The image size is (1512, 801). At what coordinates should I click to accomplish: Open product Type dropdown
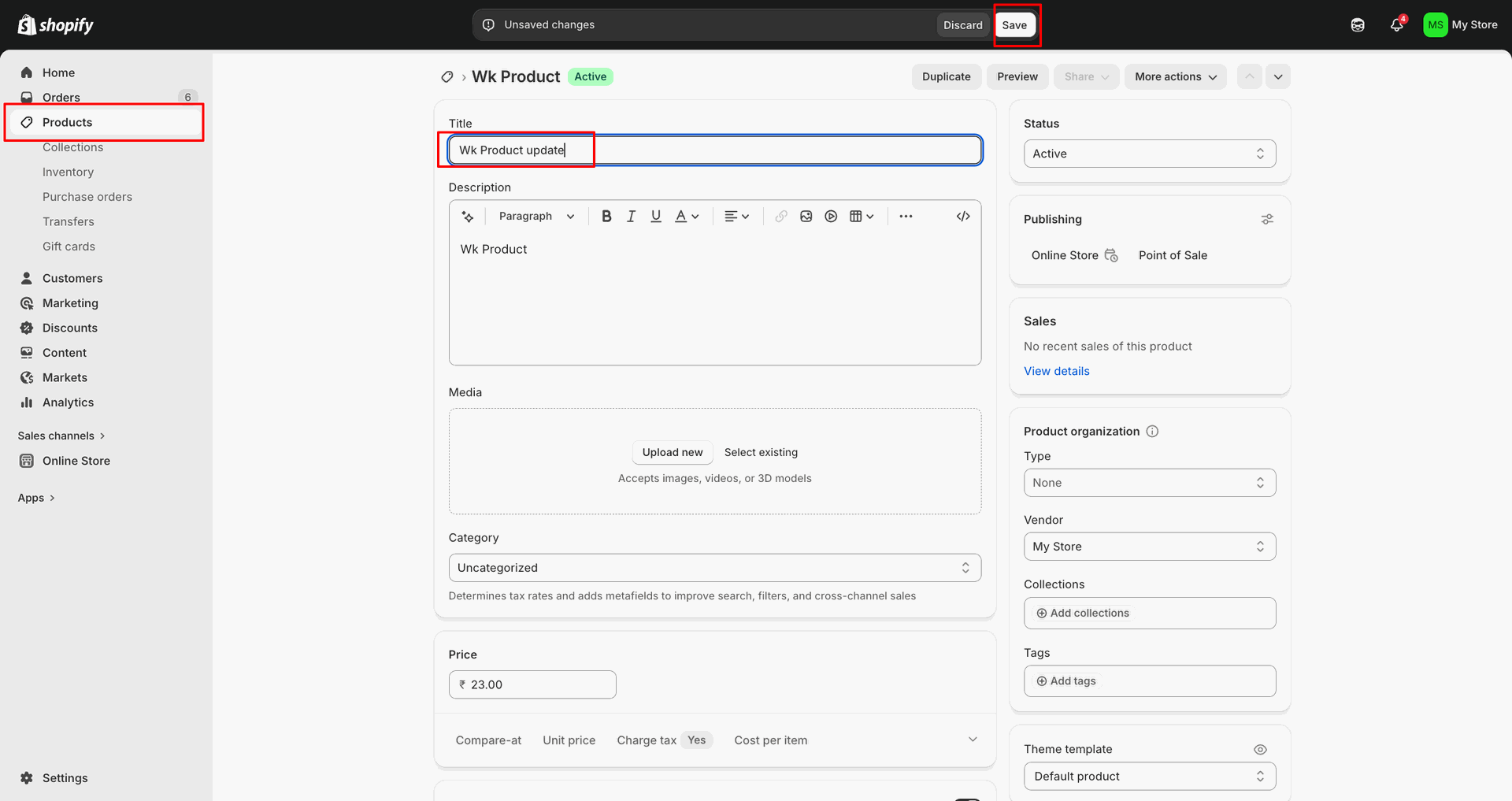1150,483
